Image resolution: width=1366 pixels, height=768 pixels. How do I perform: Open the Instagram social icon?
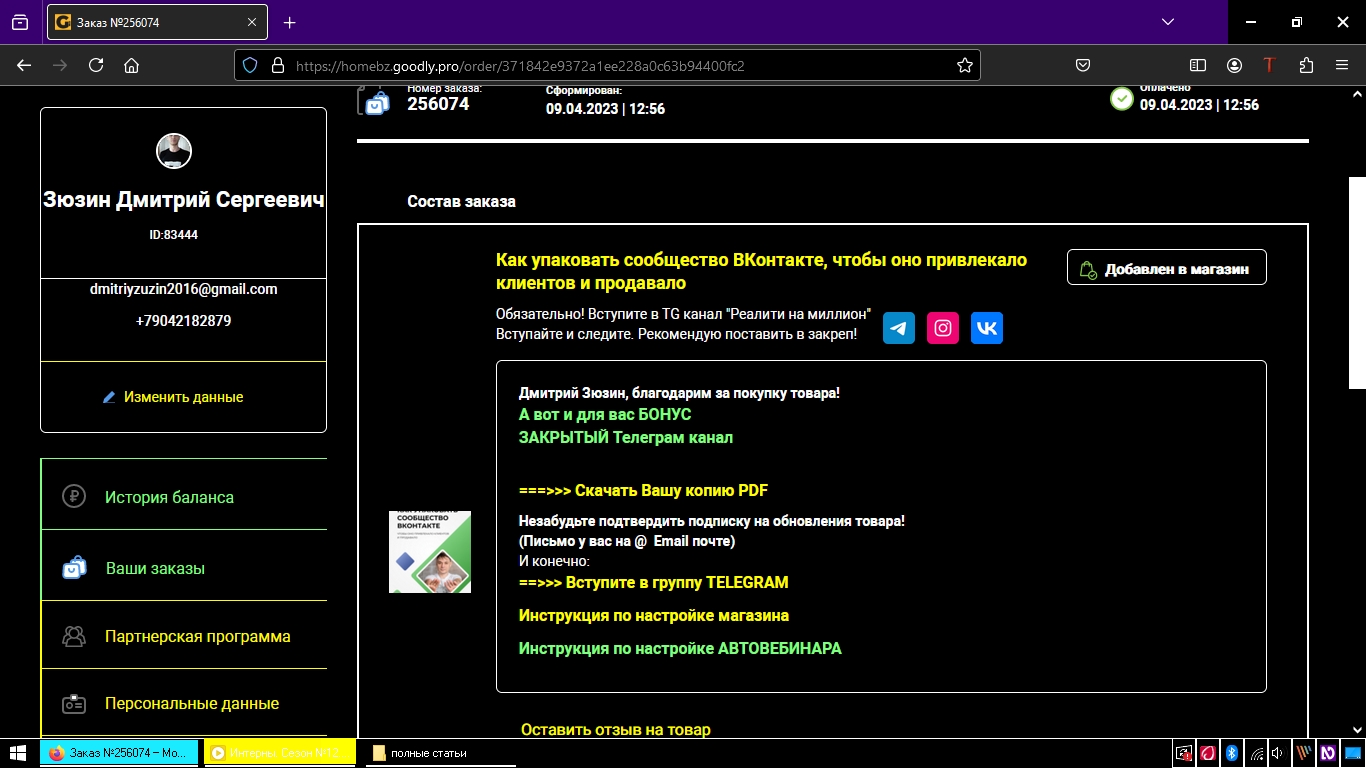[943, 328]
